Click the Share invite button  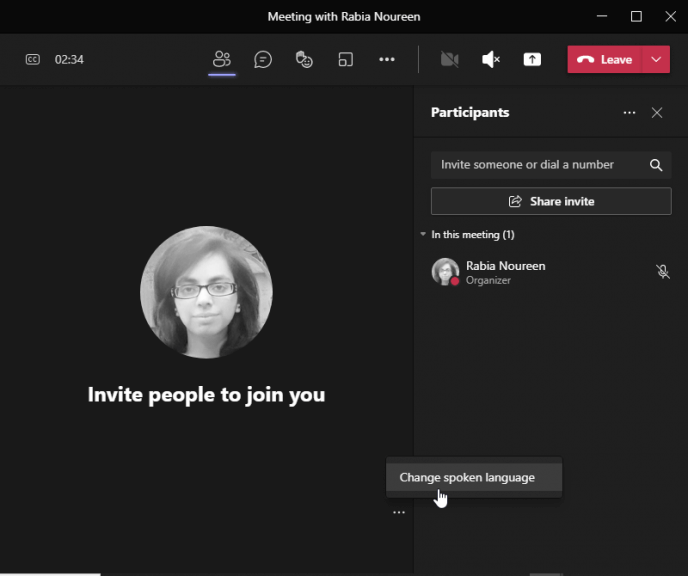click(551, 201)
